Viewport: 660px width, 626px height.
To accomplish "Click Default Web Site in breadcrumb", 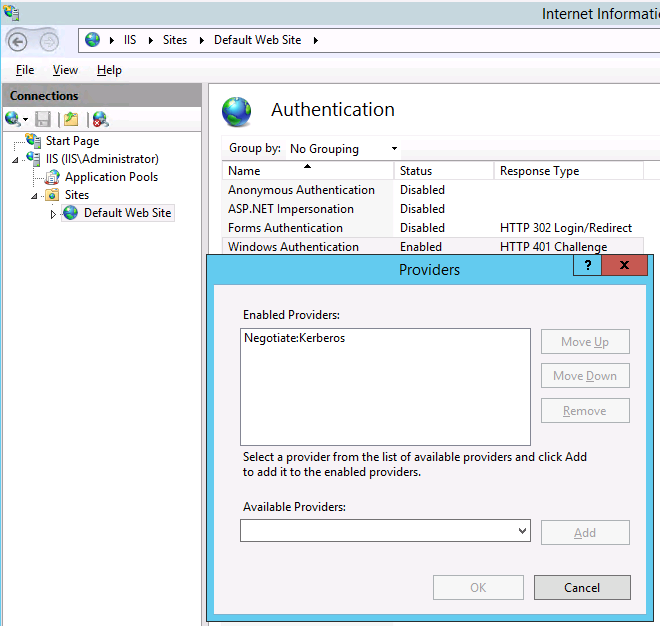I will 258,40.
